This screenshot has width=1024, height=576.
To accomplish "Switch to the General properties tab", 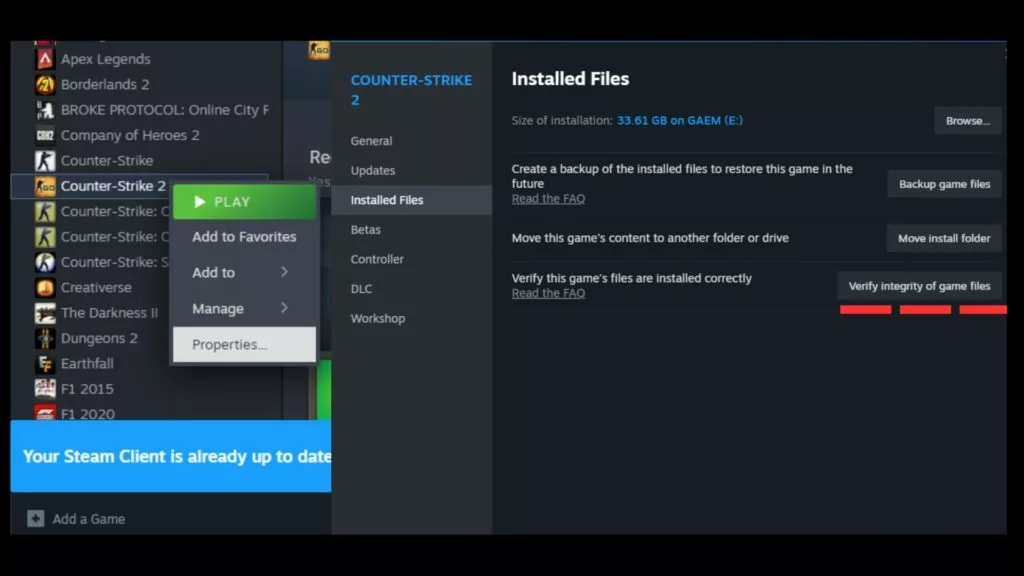I will coord(371,141).
